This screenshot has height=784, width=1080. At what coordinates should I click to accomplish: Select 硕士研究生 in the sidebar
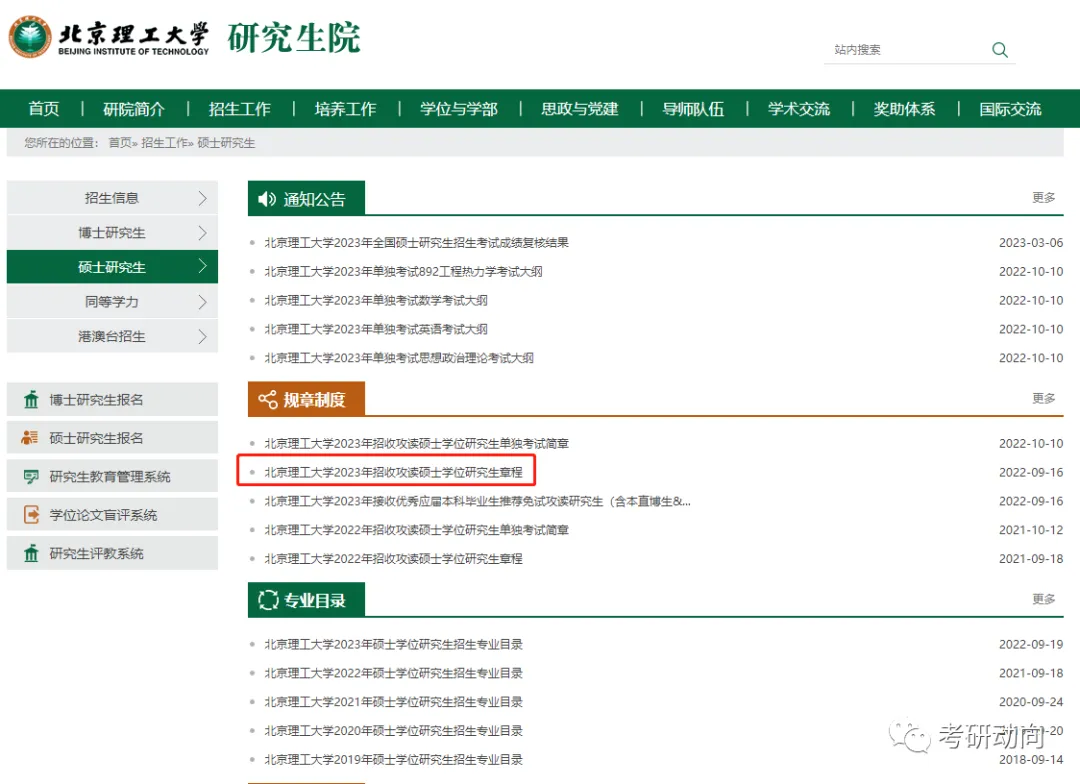pos(112,267)
